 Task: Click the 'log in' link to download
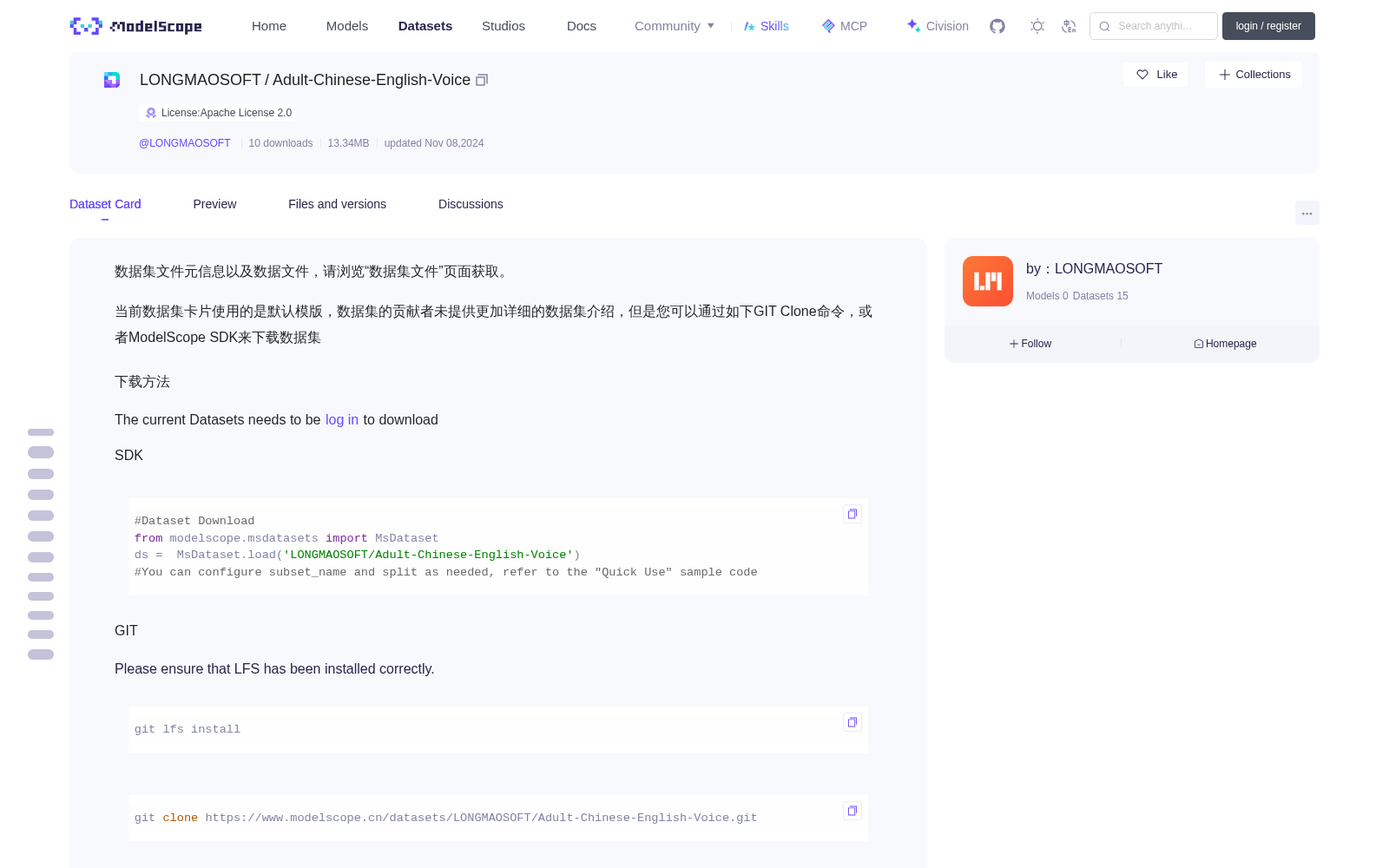pyautogui.click(x=342, y=419)
